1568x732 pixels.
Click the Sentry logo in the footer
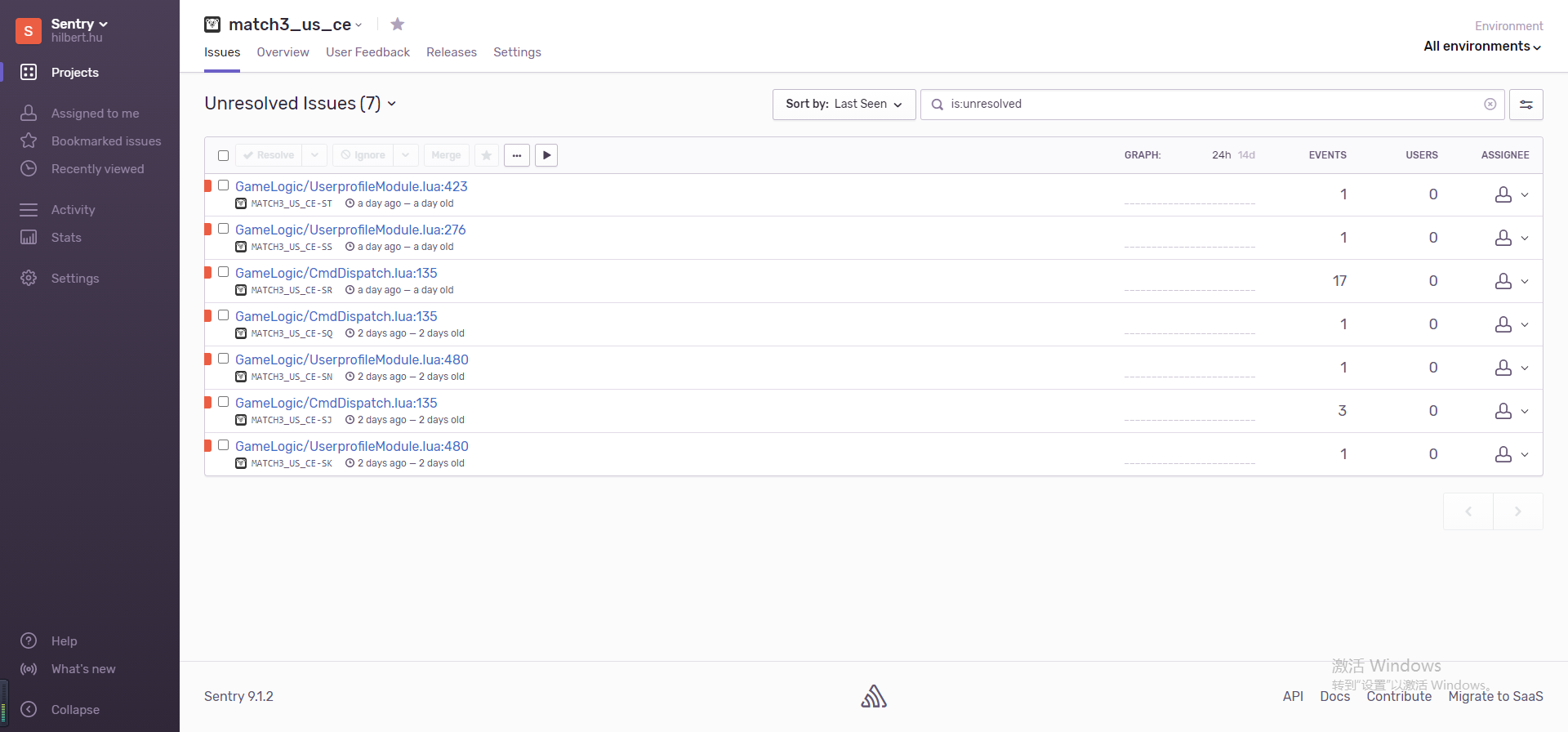pos(874,696)
